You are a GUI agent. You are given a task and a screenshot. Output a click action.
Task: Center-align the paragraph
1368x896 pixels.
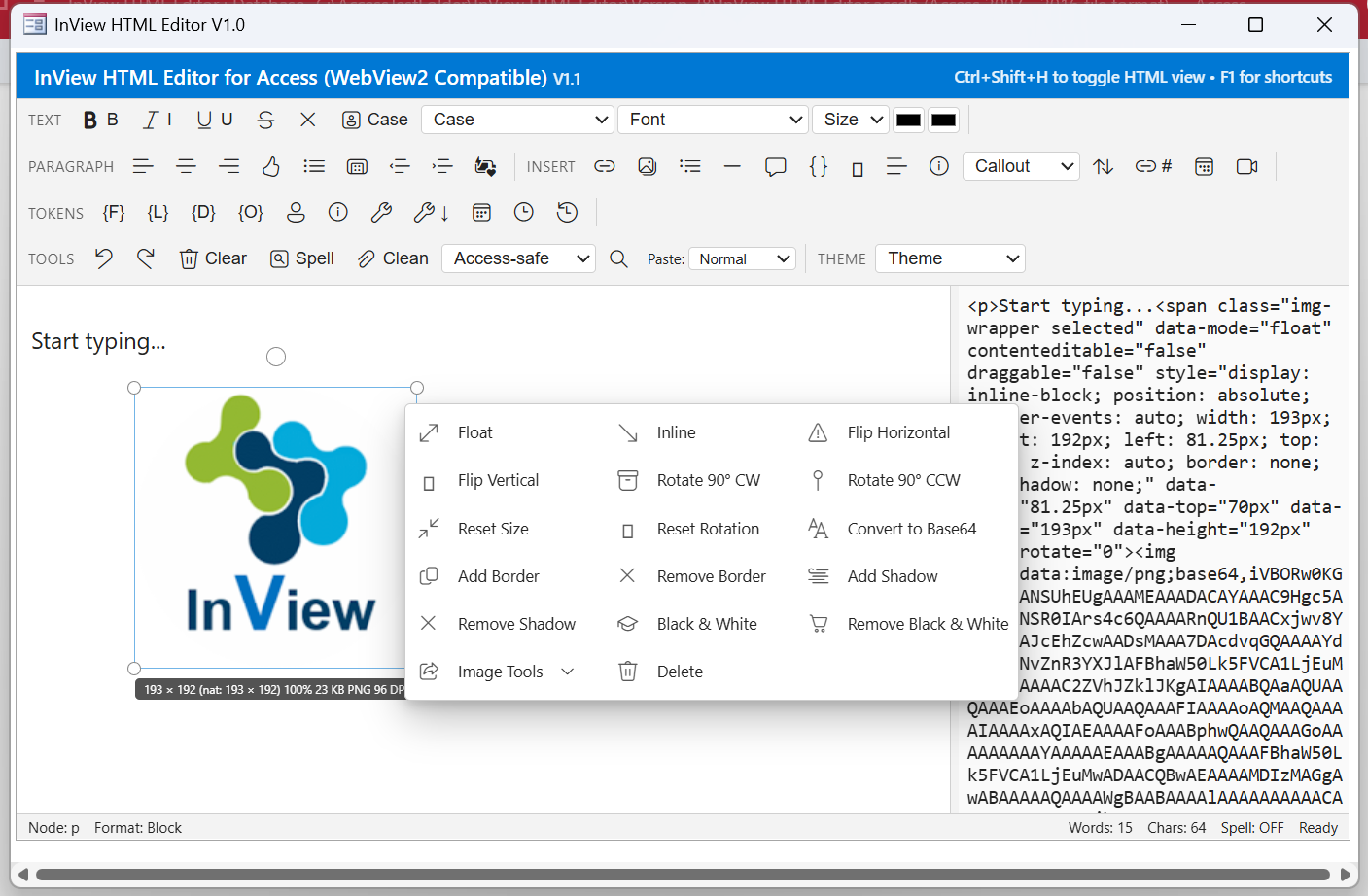click(186, 166)
